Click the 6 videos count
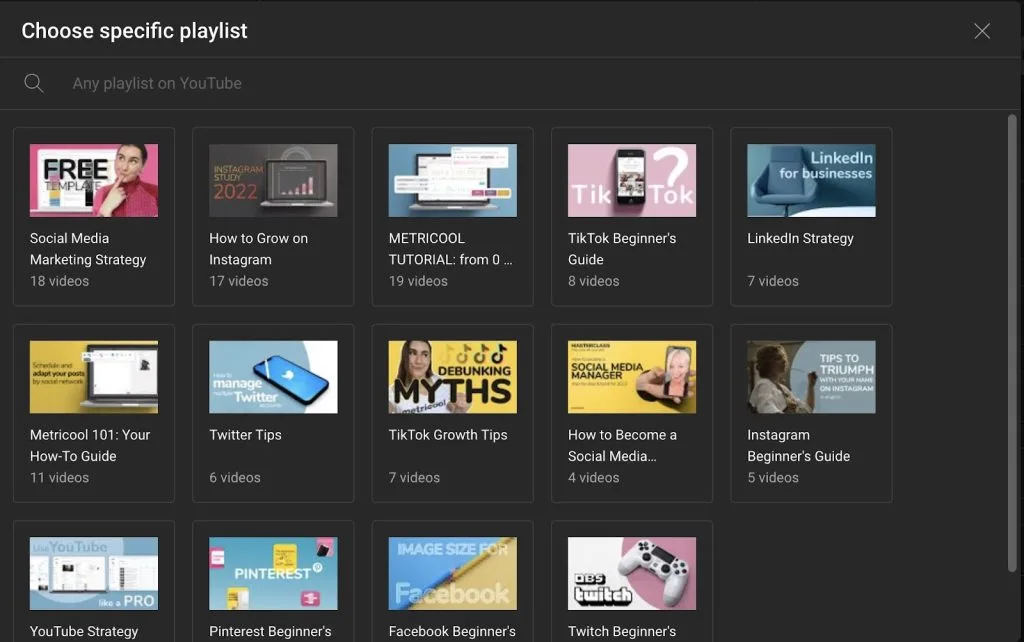1024x642 pixels. pyautogui.click(x=234, y=477)
